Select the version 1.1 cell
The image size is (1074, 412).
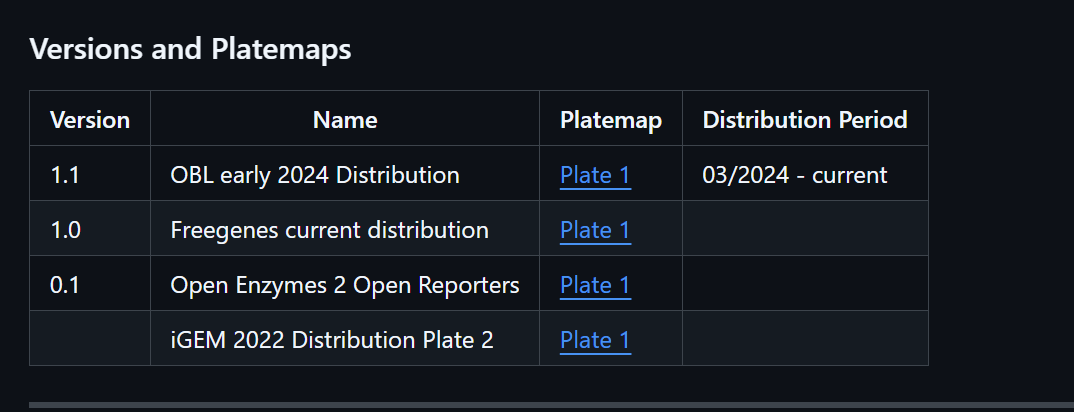(x=65, y=175)
